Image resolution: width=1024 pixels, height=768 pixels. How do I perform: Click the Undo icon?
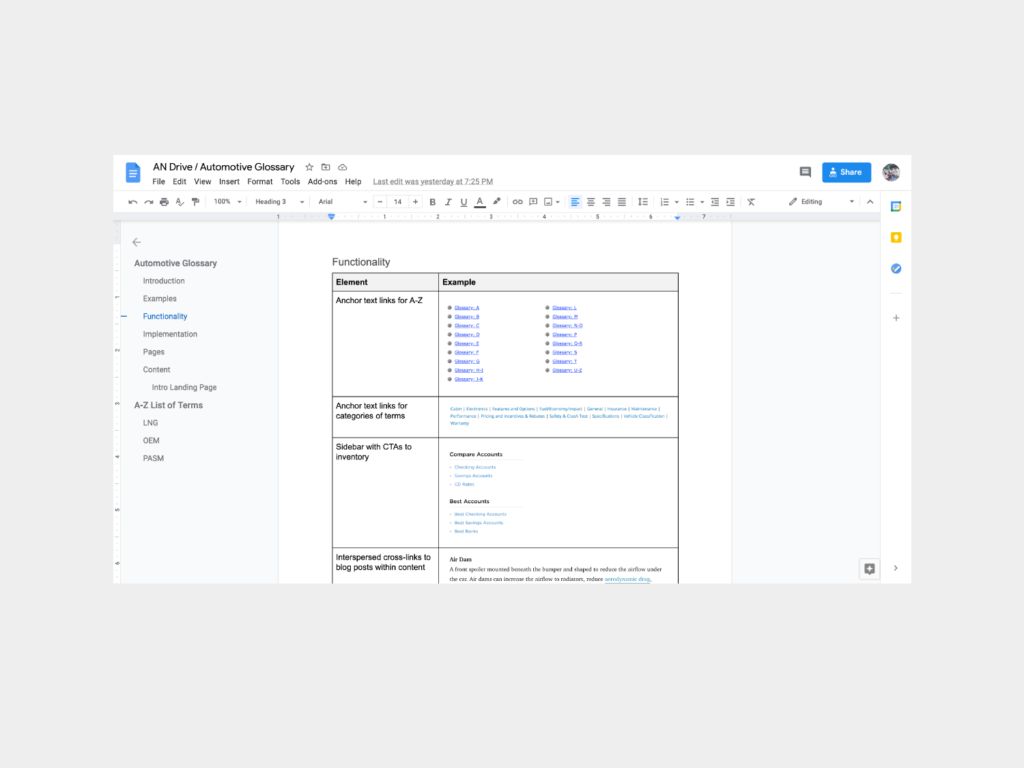[133, 202]
